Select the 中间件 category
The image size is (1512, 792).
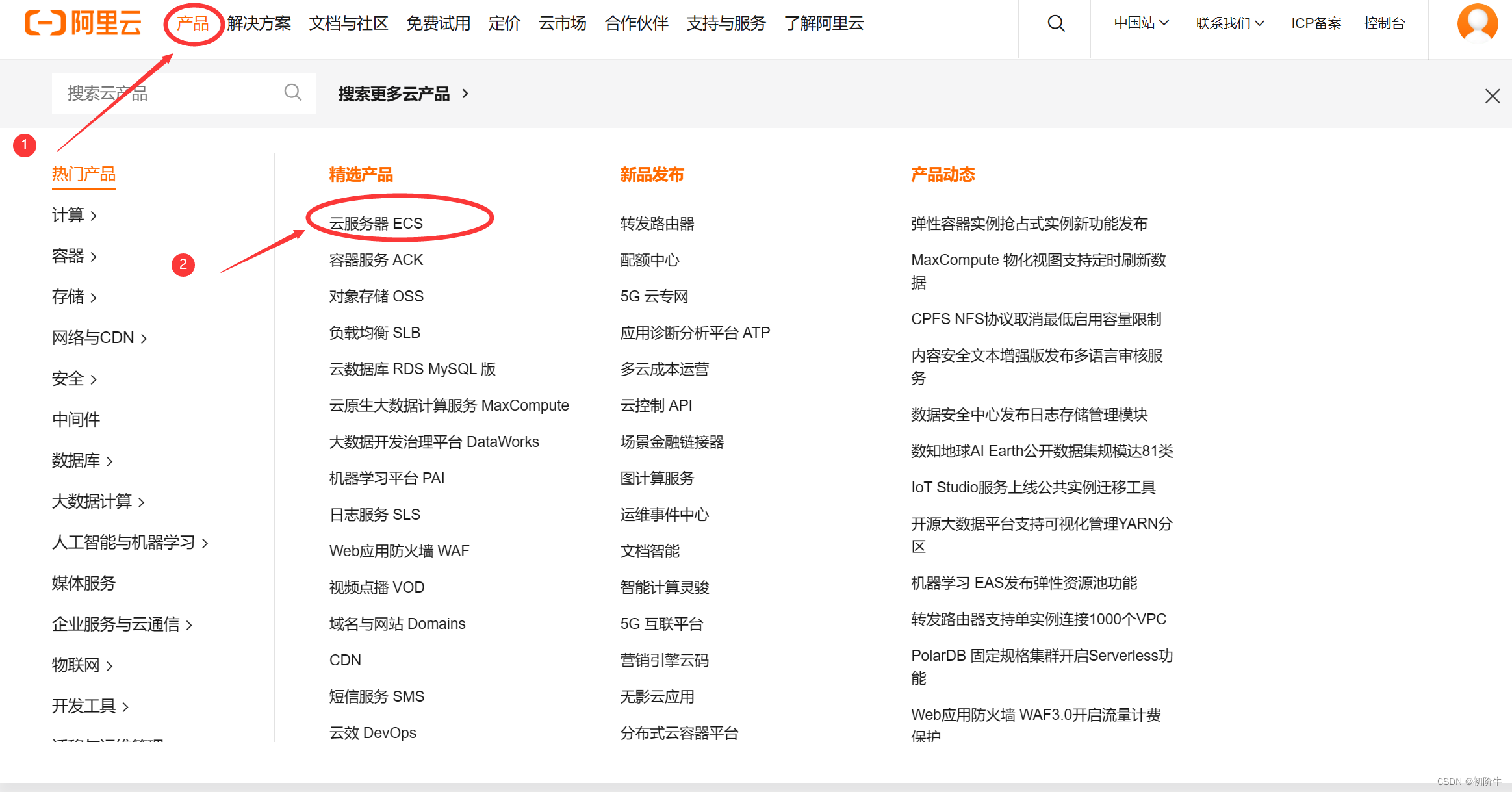click(x=76, y=420)
